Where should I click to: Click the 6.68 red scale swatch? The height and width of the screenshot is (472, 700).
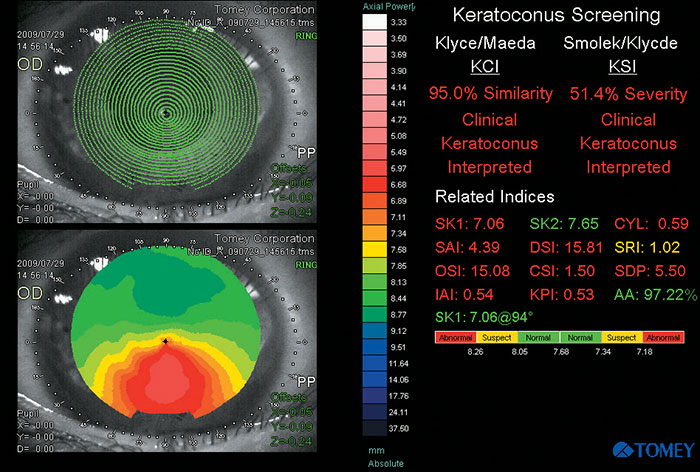pyautogui.click(x=375, y=184)
